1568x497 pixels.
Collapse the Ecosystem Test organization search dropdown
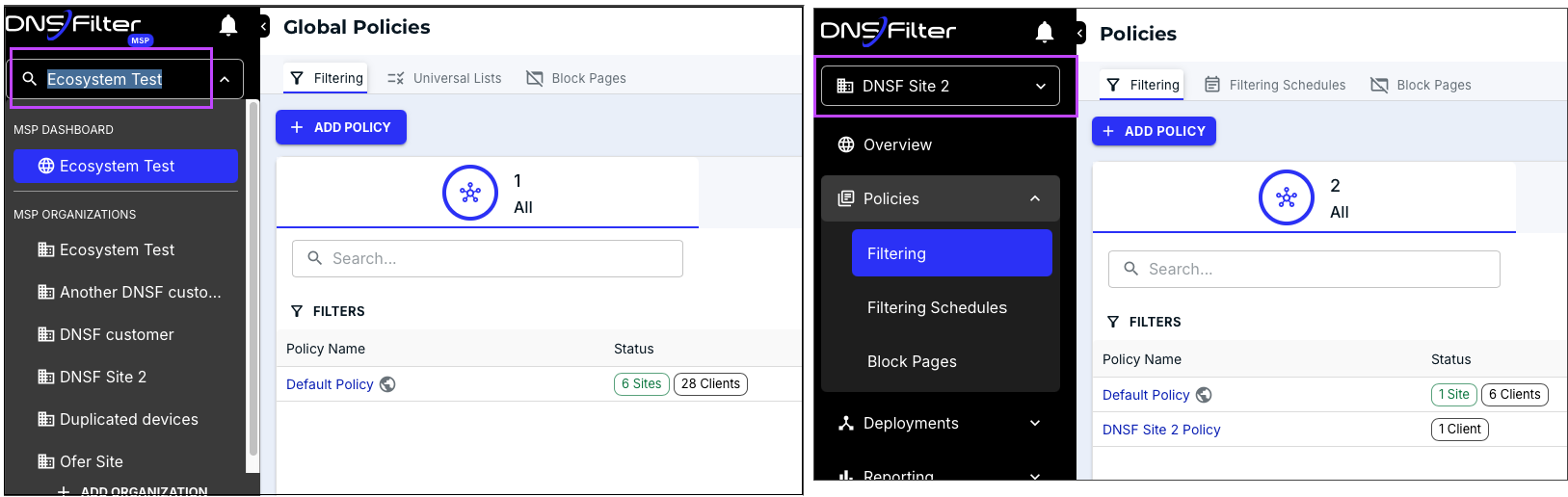click(x=225, y=79)
